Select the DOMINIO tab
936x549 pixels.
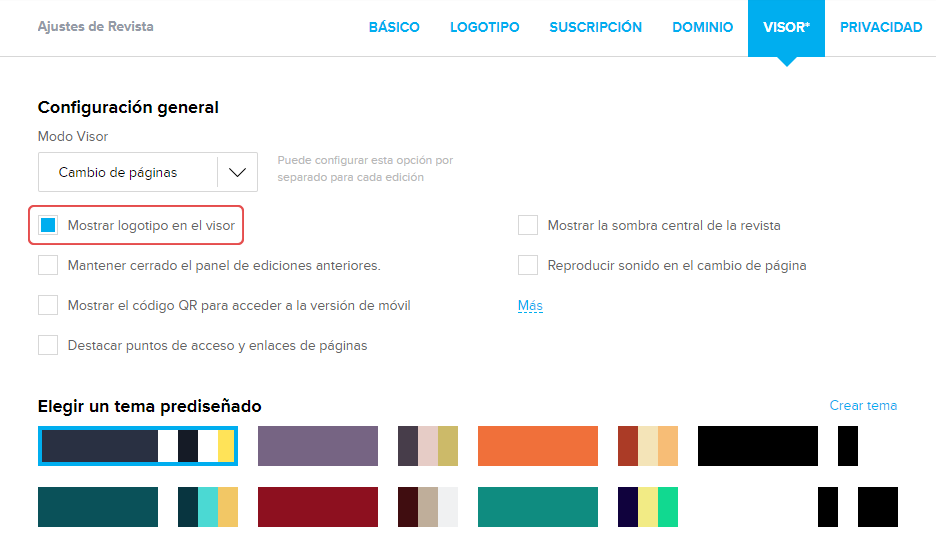[x=702, y=27]
